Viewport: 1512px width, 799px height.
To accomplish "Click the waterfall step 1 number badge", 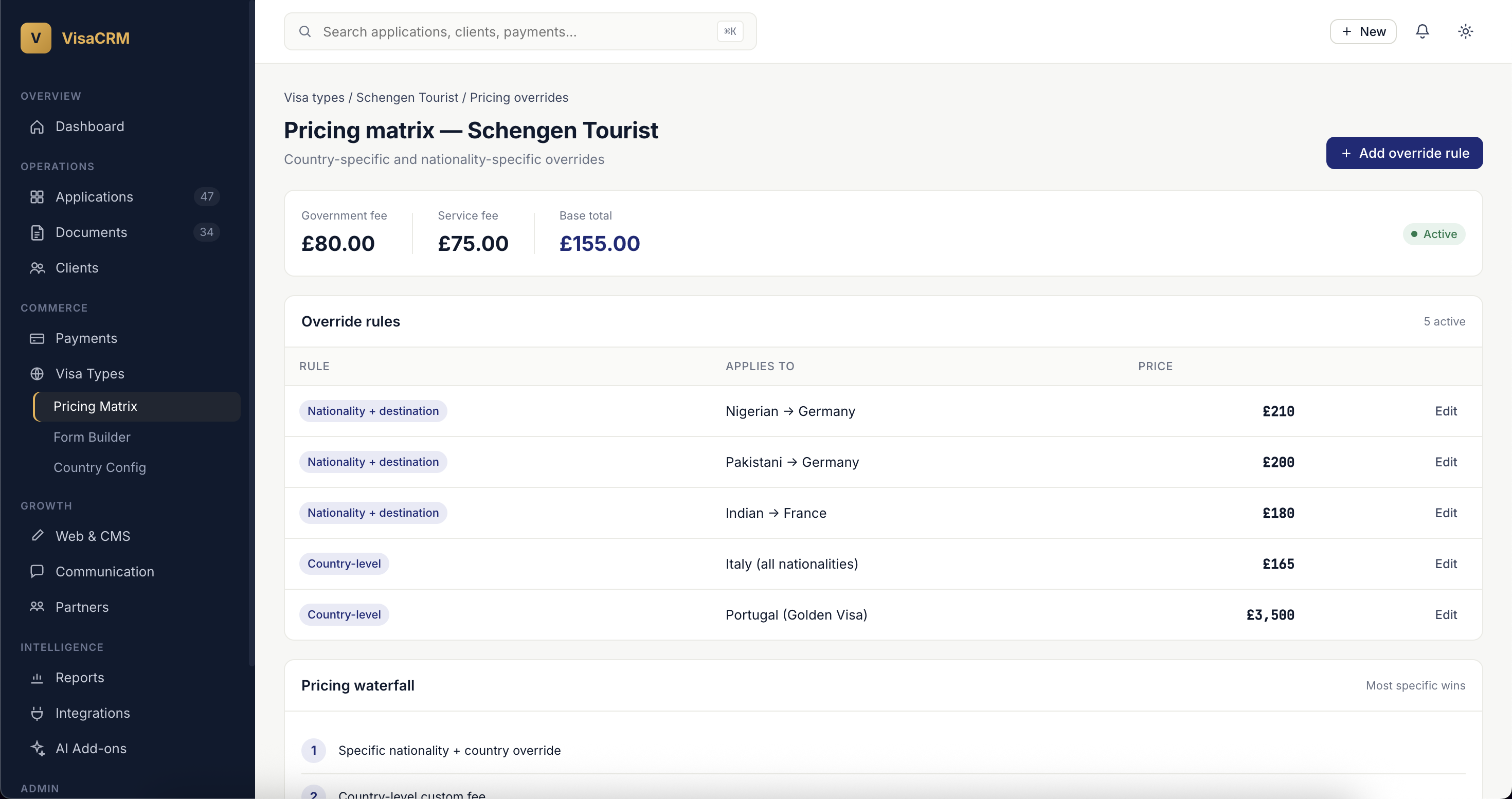I will click(x=313, y=751).
